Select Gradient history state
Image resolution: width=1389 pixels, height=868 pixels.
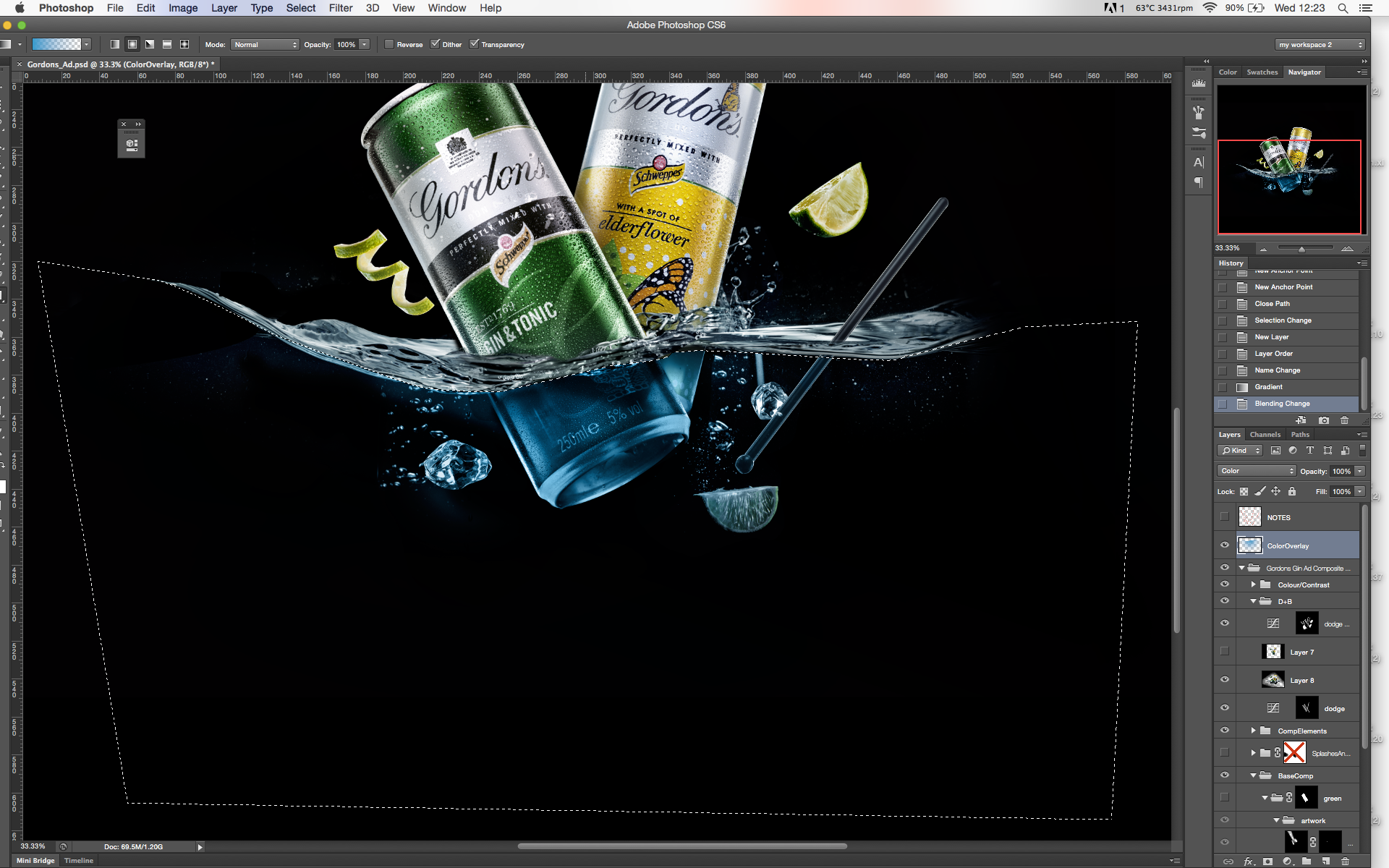[x=1287, y=387]
